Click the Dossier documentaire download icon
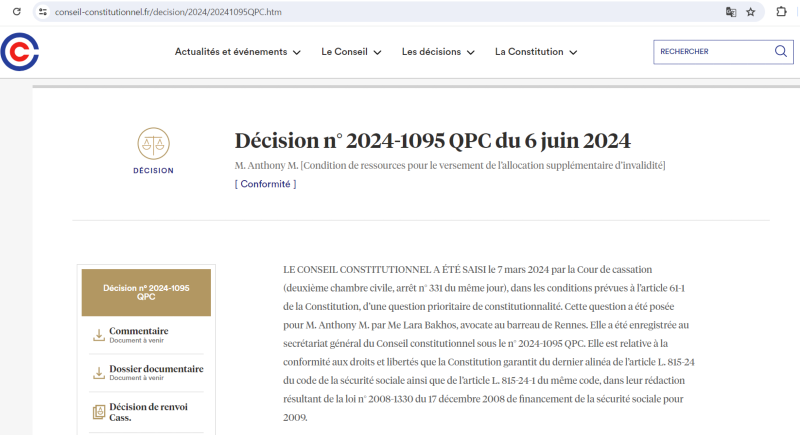800x435 pixels. (x=98, y=373)
